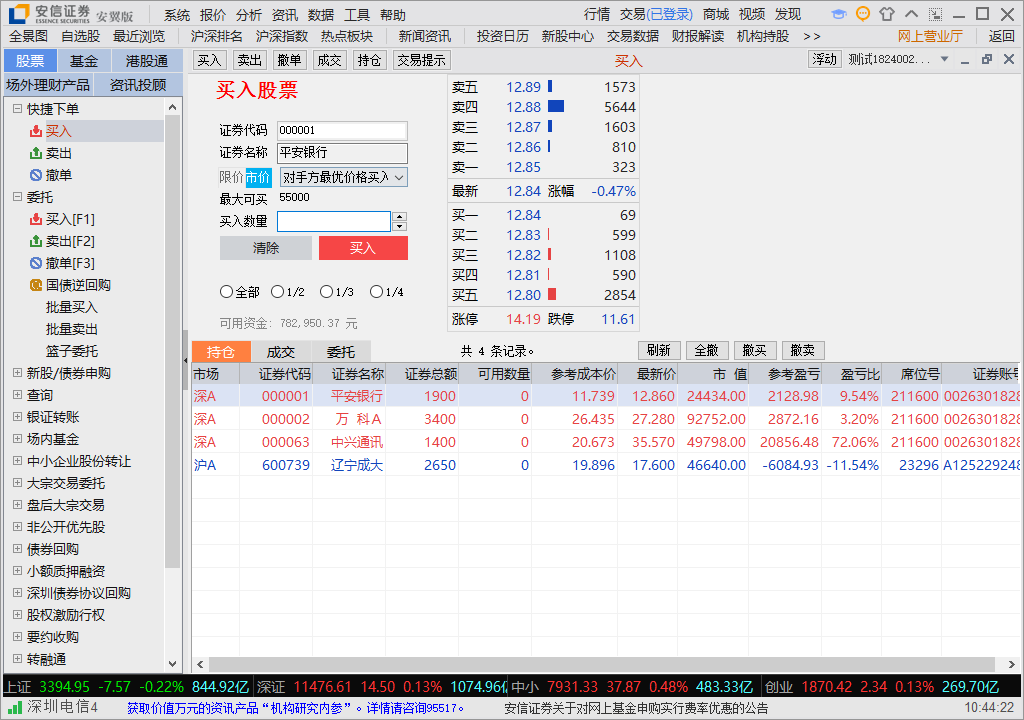Click the red 买入 submit button
This screenshot has width=1024, height=720.
(363, 248)
